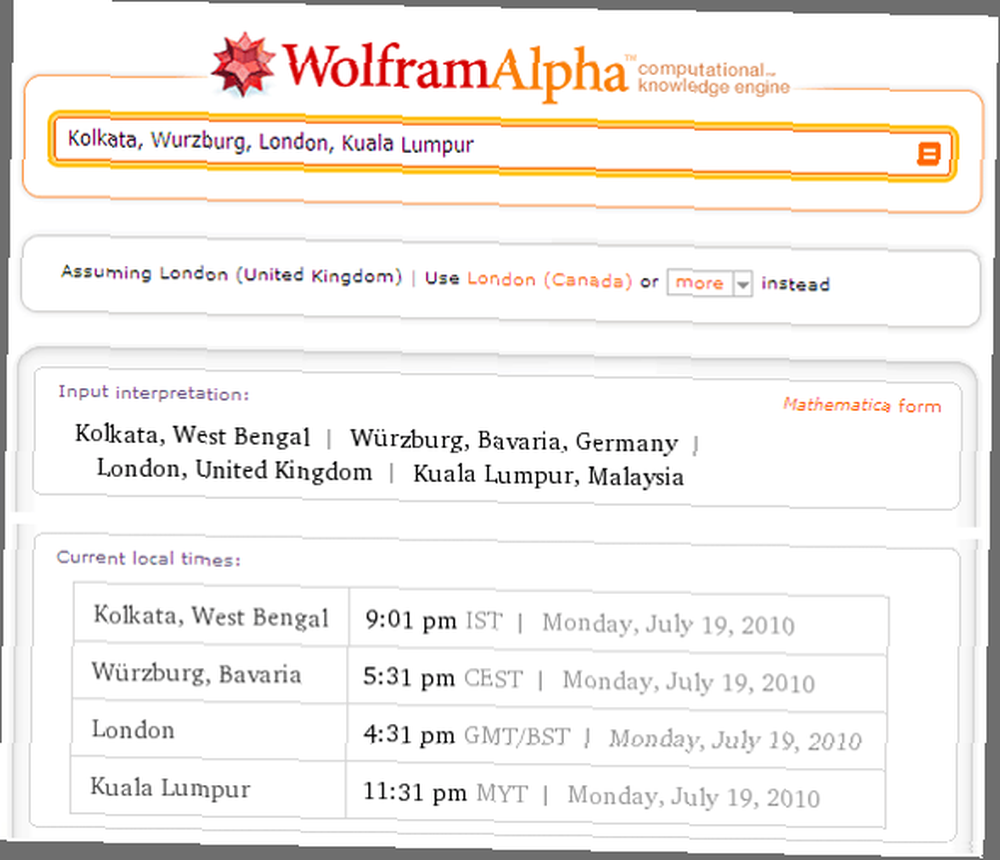Viewport: 1000px width, 860px height.
Task: Select 'London, United Kingdom' in input interpretation
Action: pos(234,470)
